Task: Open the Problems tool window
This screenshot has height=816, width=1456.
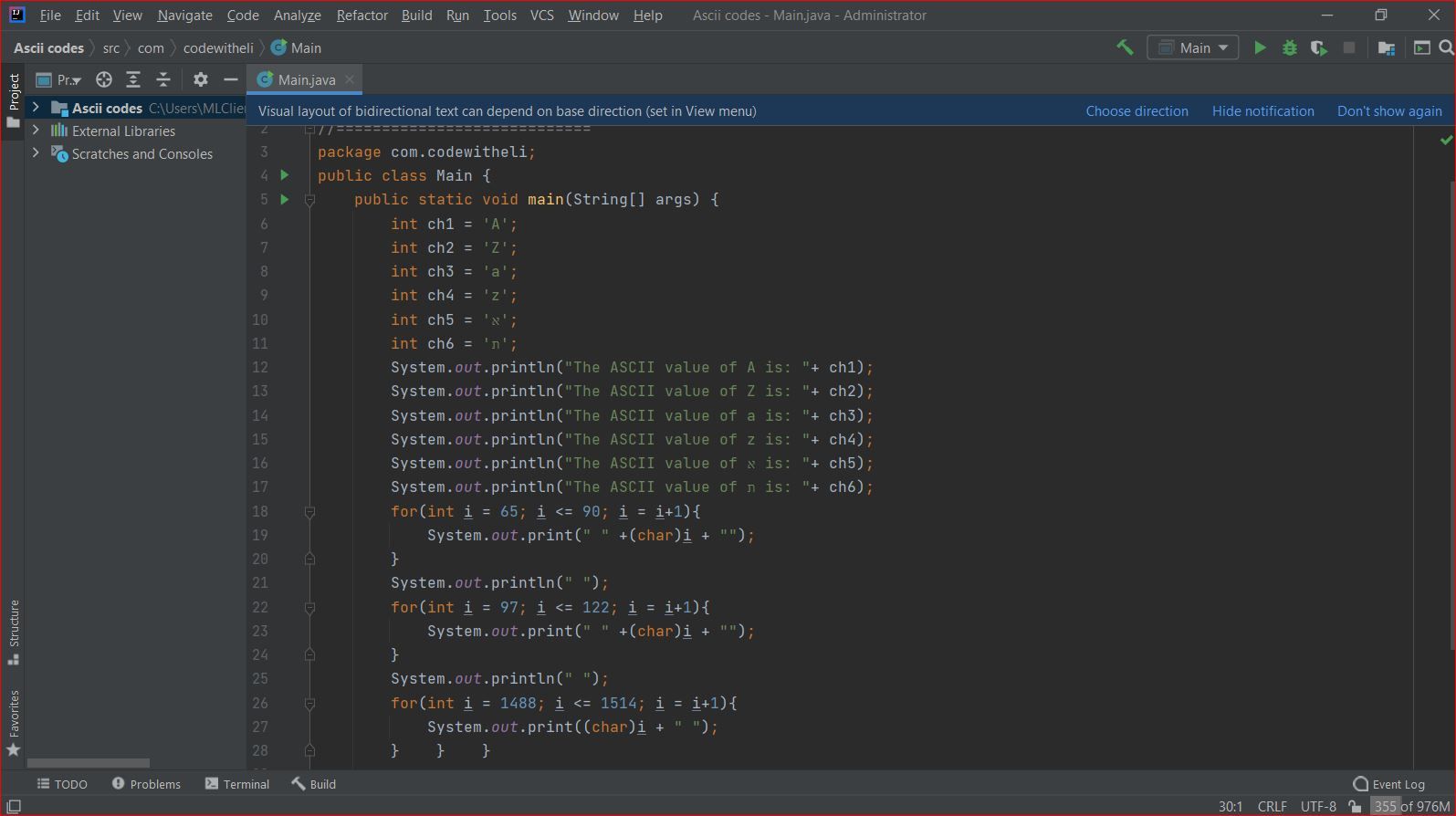Action: click(146, 784)
